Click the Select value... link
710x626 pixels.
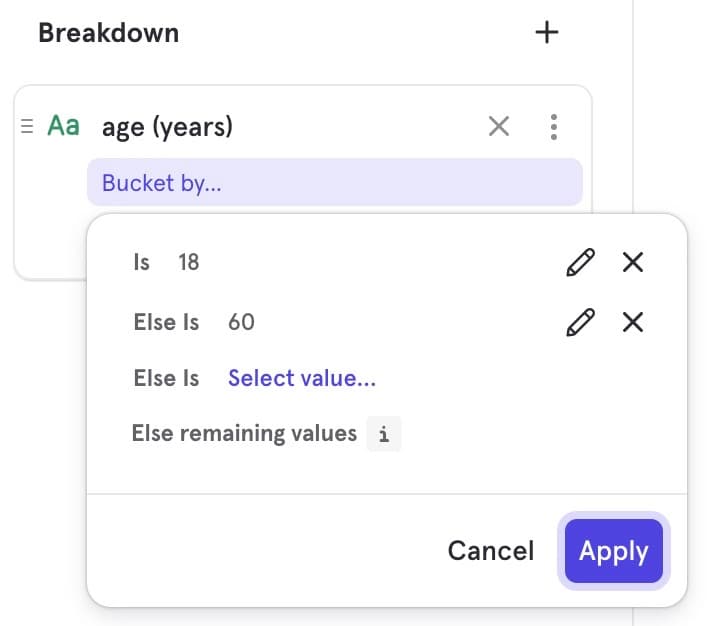(302, 378)
